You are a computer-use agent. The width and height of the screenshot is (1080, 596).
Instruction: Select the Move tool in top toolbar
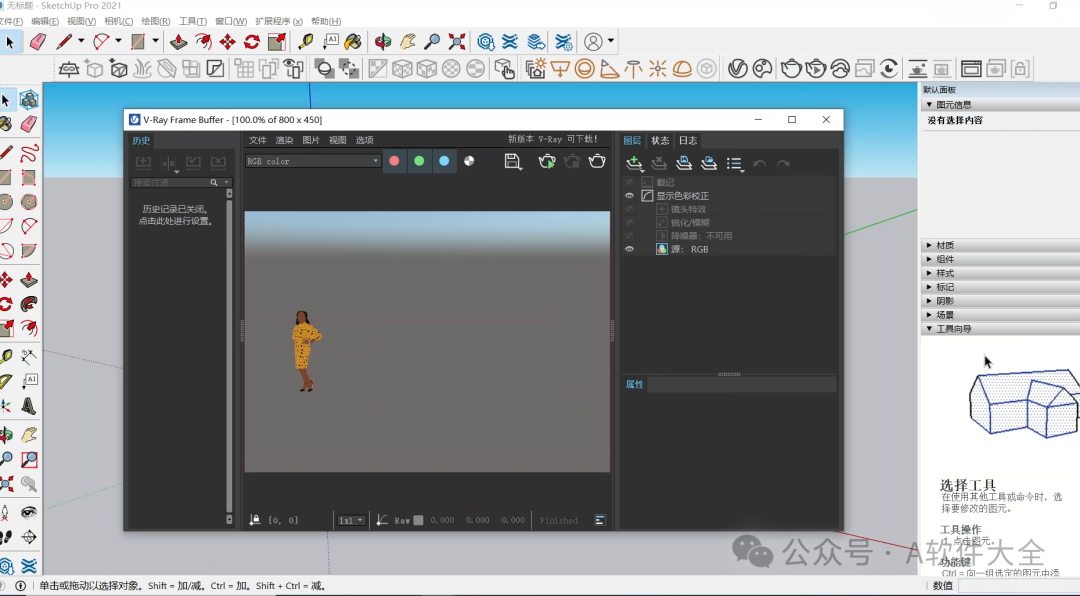point(227,42)
